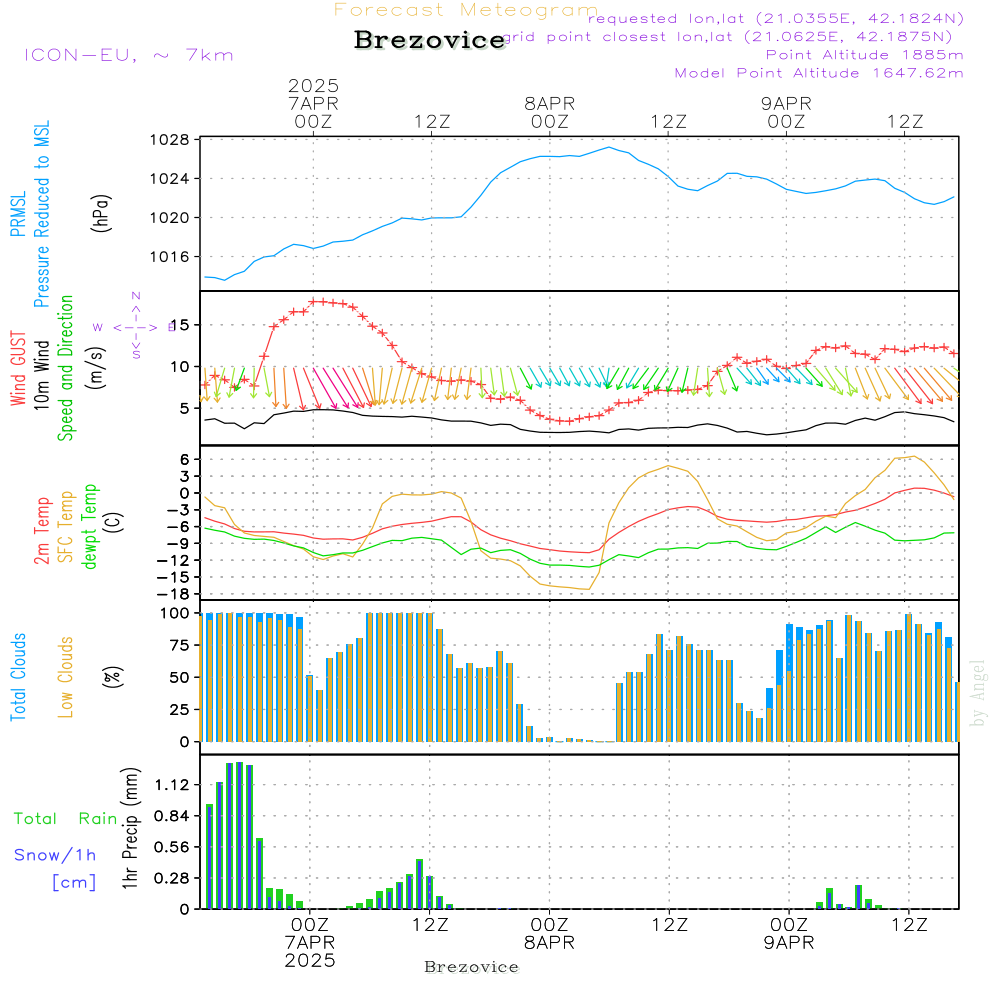This screenshot has width=1000, height=1000.
Task: Click the green "dewpt Temp" legend label
Action: [x=89, y=526]
